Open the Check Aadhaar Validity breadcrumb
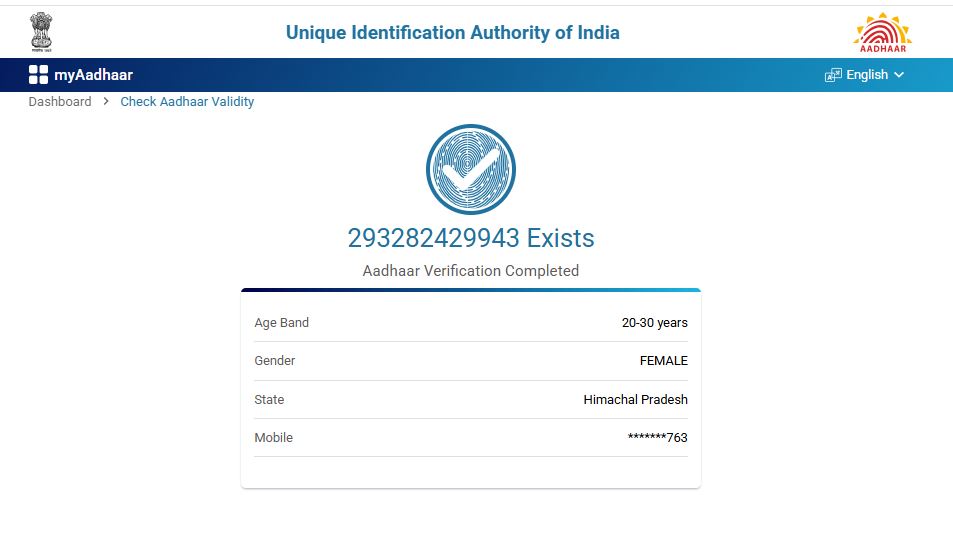 [187, 102]
